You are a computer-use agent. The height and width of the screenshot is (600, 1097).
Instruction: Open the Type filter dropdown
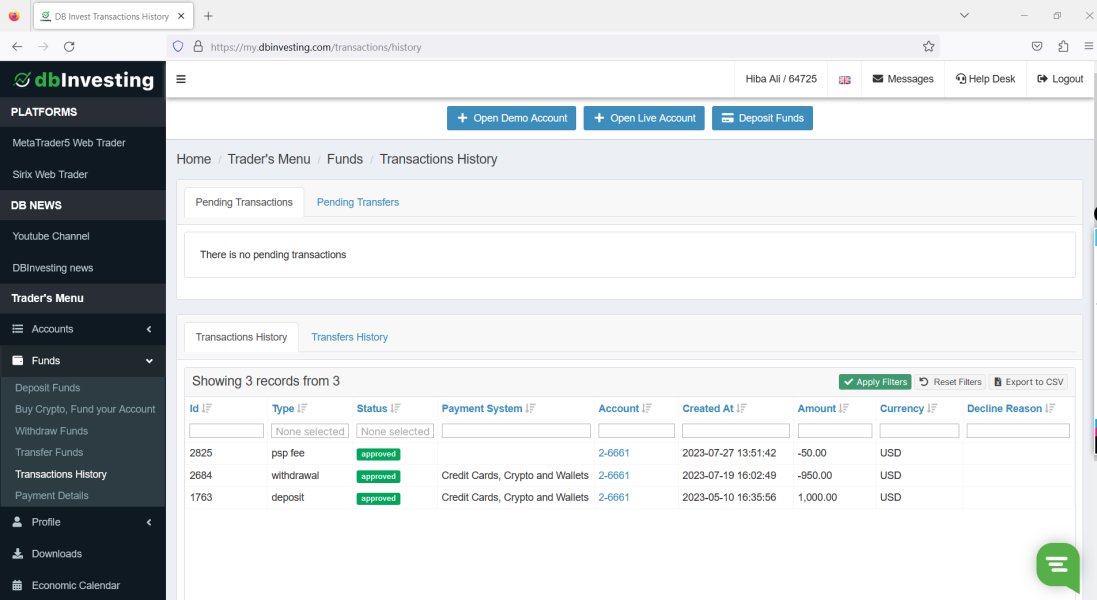pos(309,431)
